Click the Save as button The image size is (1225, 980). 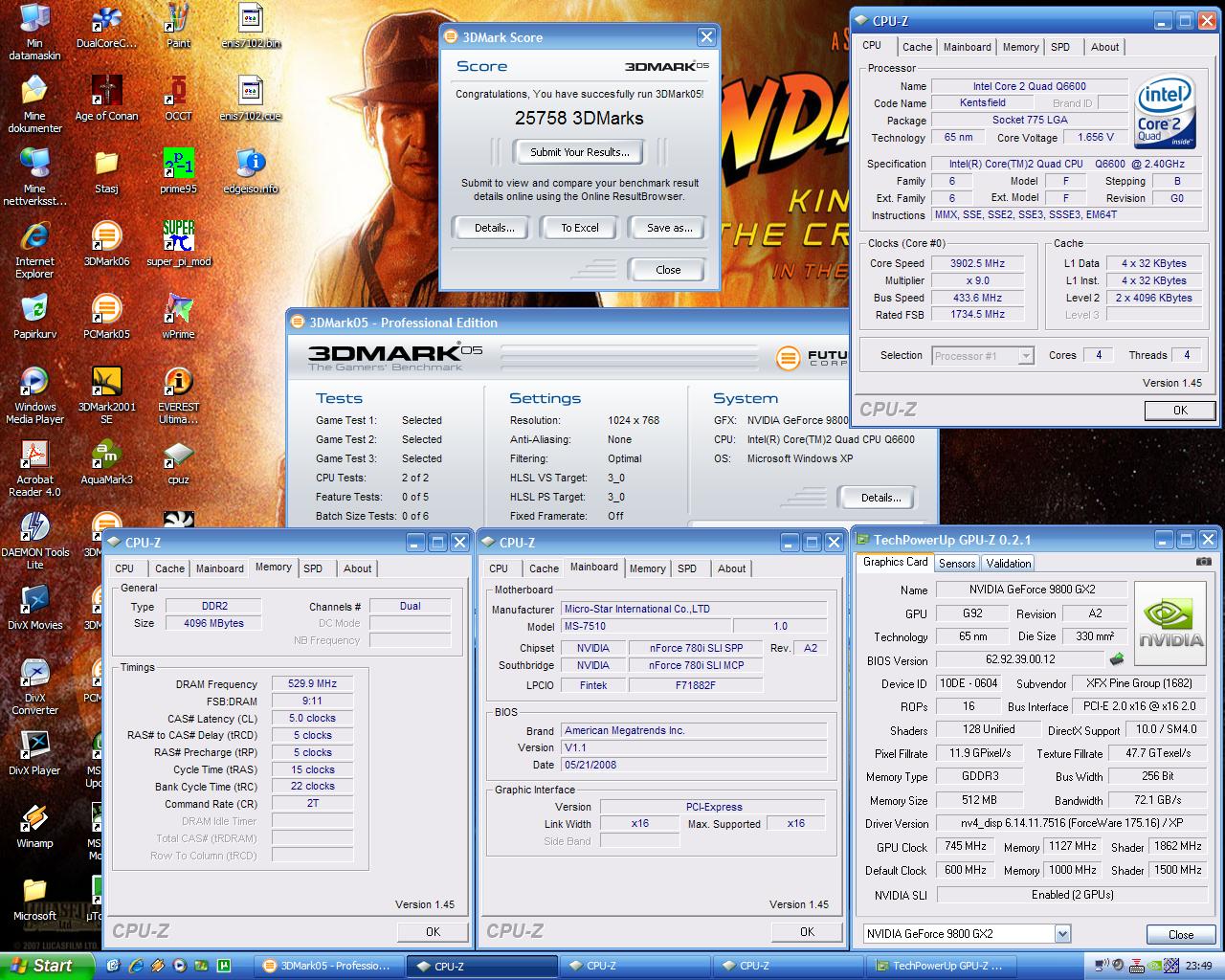[x=669, y=228]
